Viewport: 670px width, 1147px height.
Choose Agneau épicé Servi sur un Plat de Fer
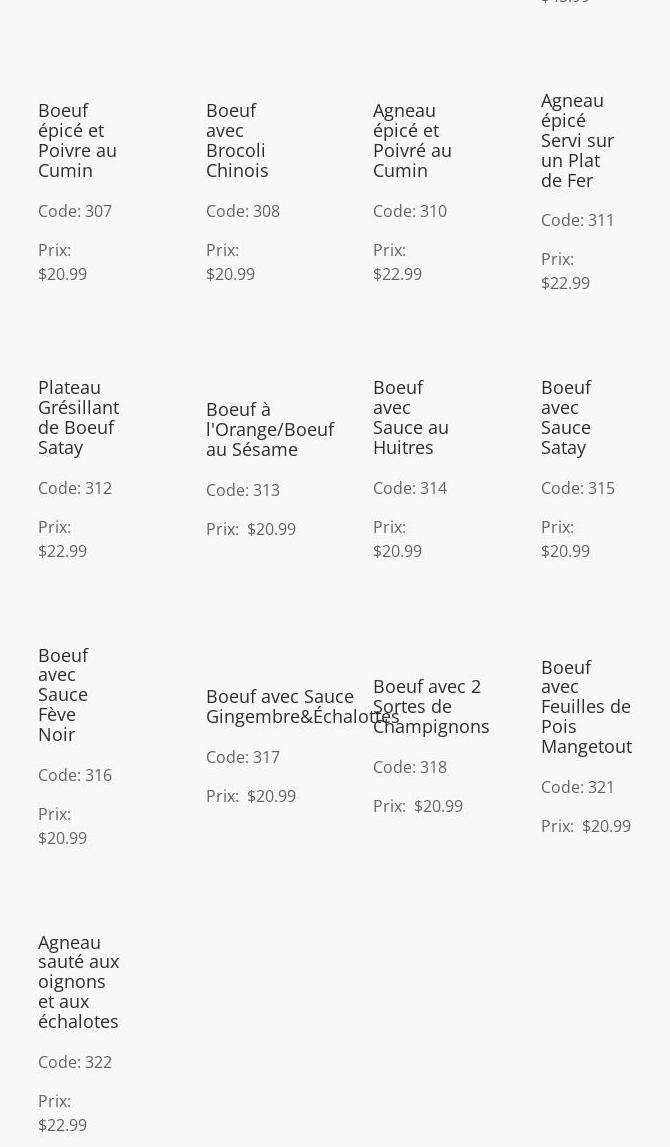[577, 140]
